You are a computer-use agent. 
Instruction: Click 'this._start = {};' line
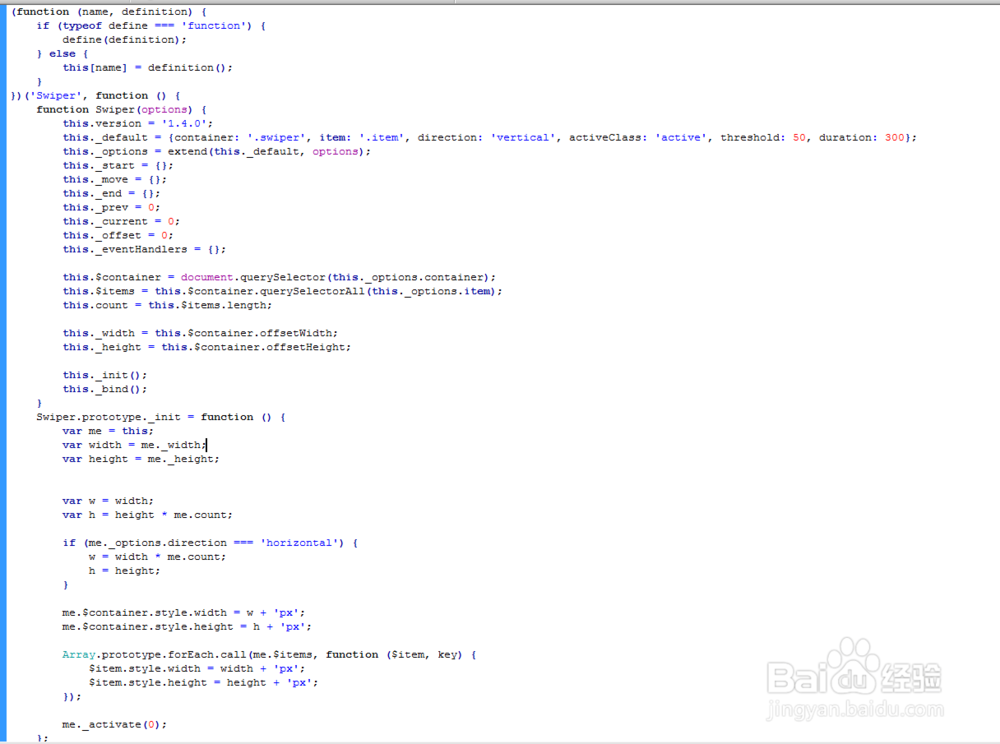(118, 166)
